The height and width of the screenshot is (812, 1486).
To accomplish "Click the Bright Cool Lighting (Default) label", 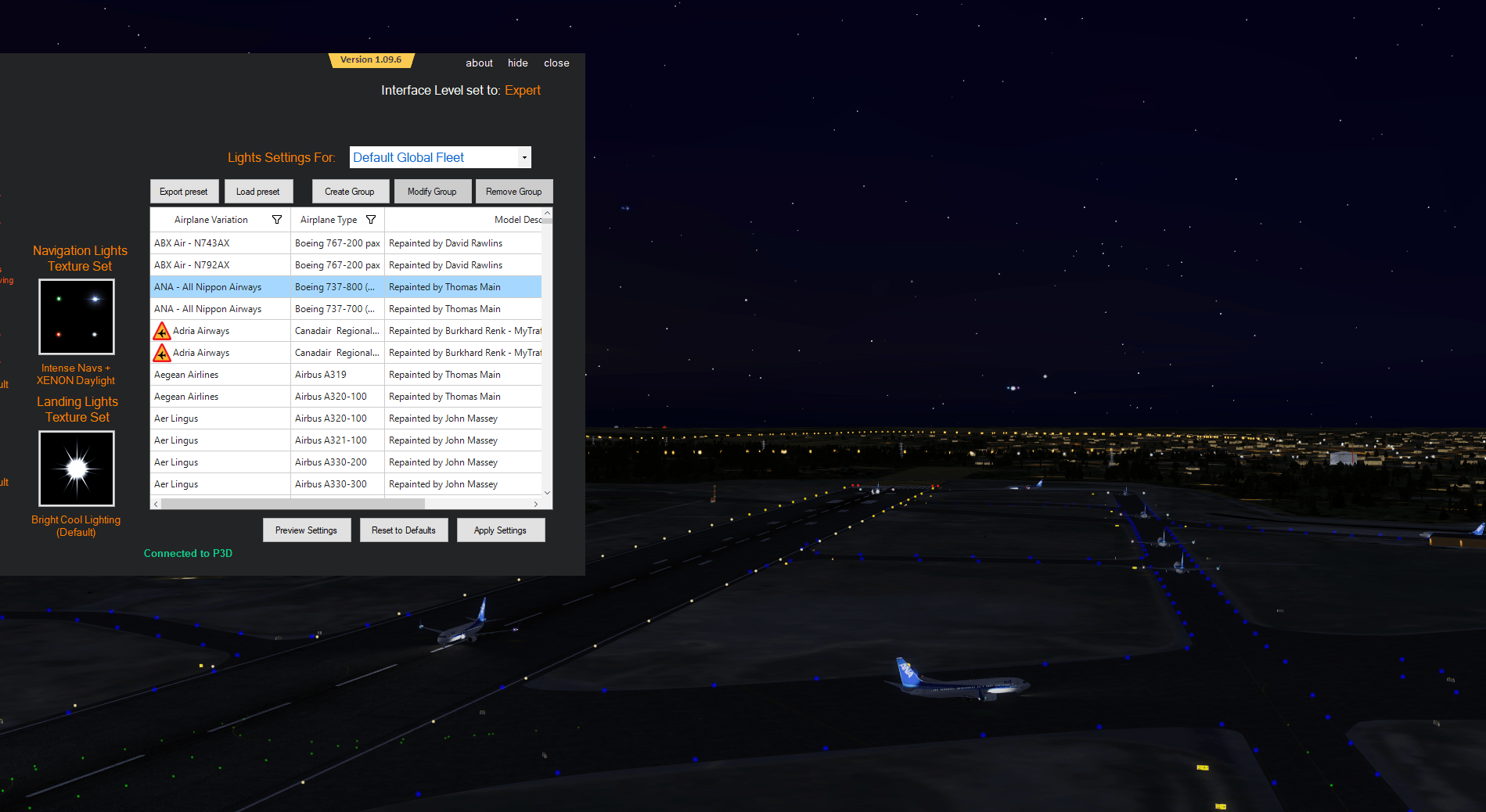I will tap(76, 526).
